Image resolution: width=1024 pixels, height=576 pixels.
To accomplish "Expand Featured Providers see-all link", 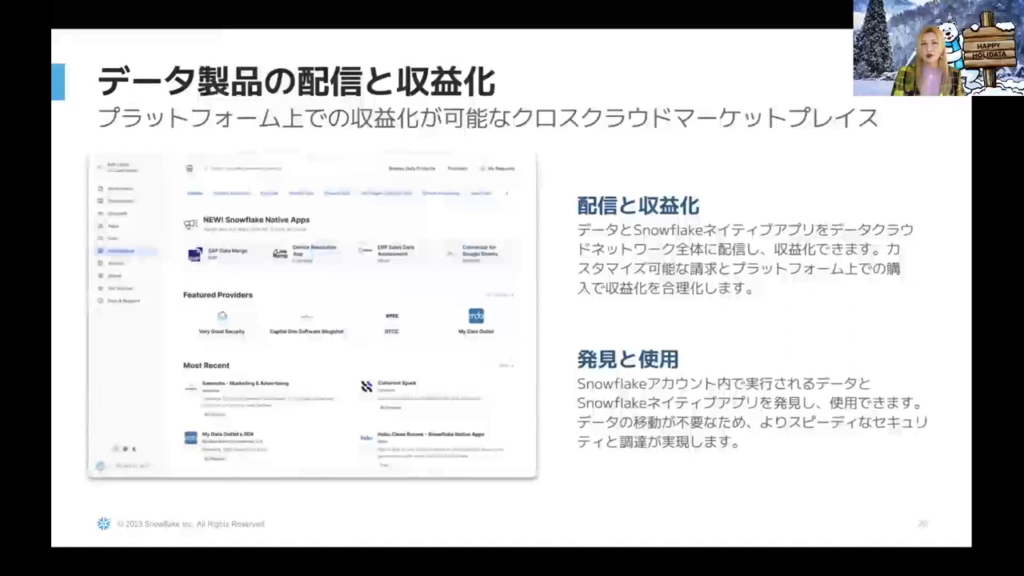I will tap(500, 295).
